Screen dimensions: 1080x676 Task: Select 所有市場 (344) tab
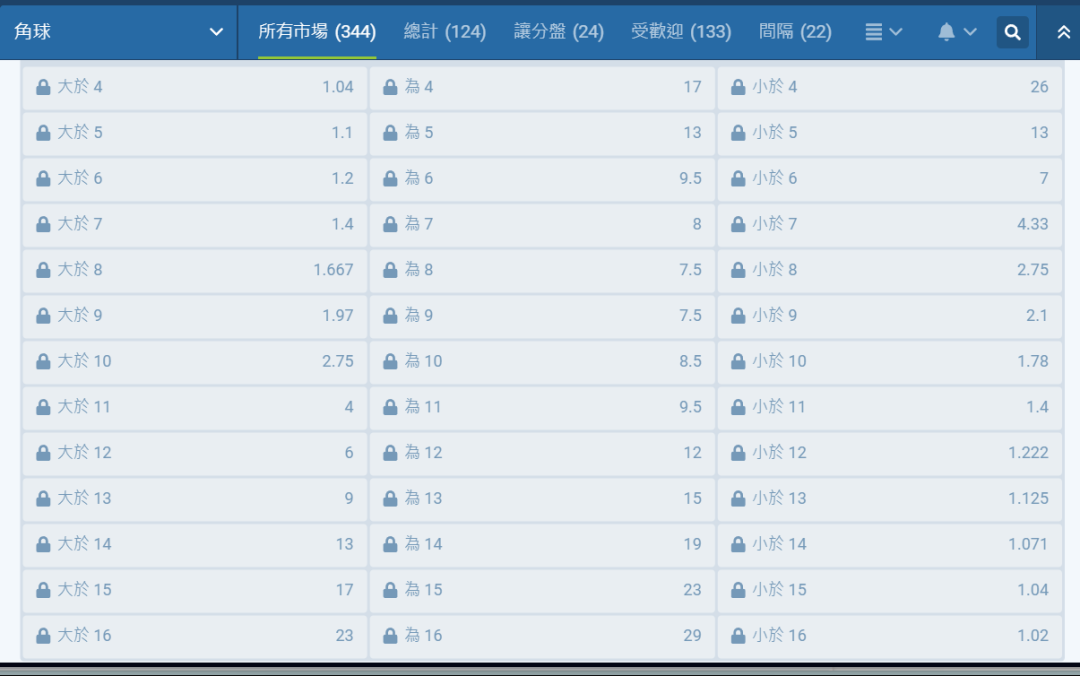[x=317, y=32]
